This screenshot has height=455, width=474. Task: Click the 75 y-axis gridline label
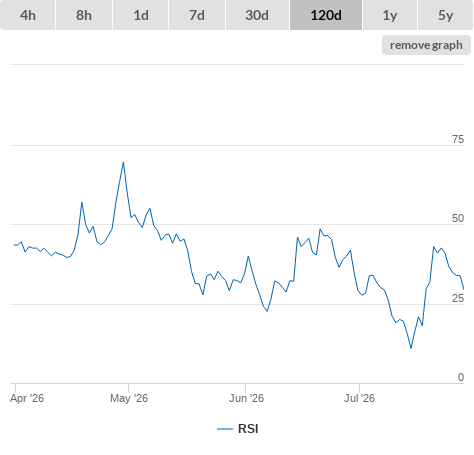tap(458, 139)
